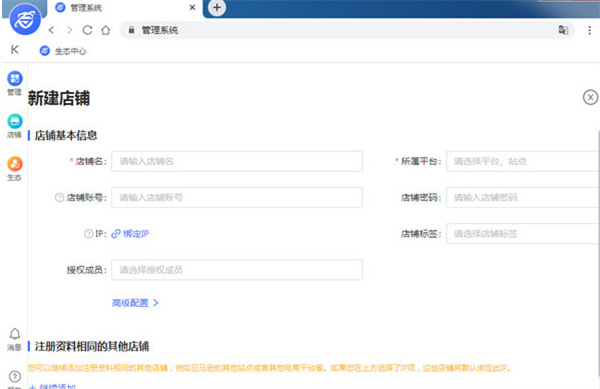This screenshot has height=389, width=600.
Task: Open the 授权成员 member dropdown
Action: point(237,270)
